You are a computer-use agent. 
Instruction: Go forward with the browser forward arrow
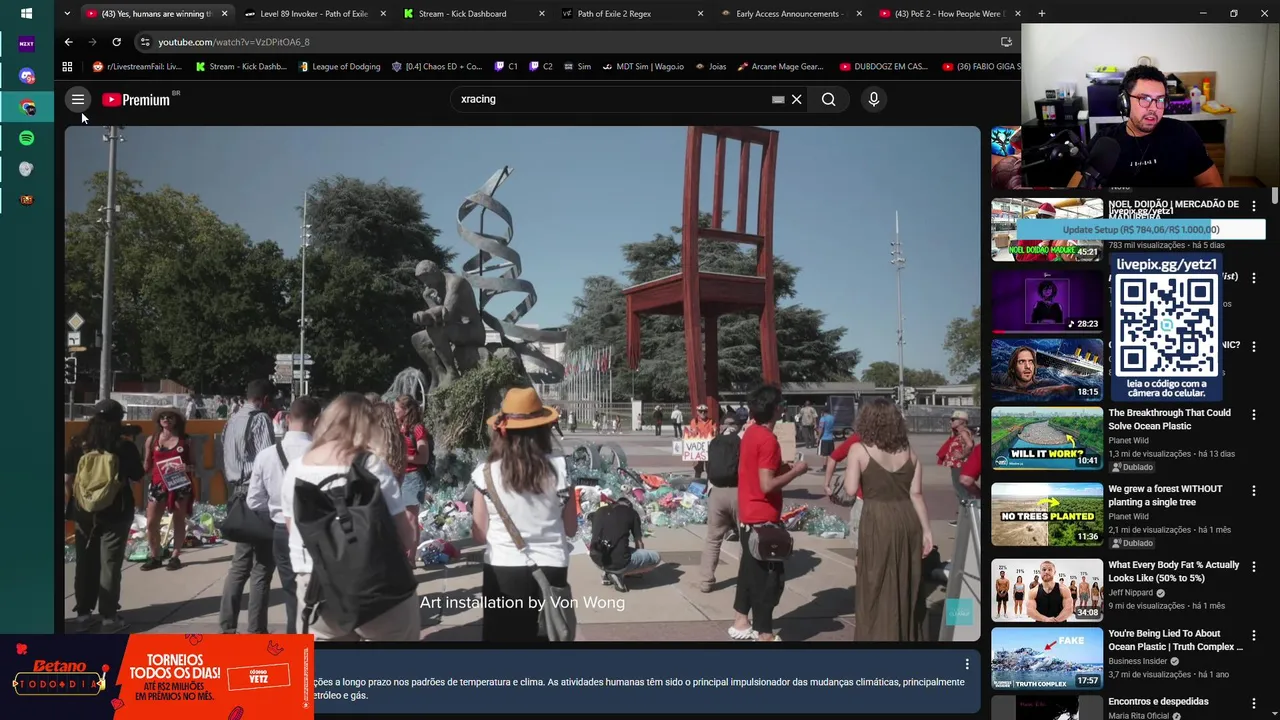click(92, 42)
